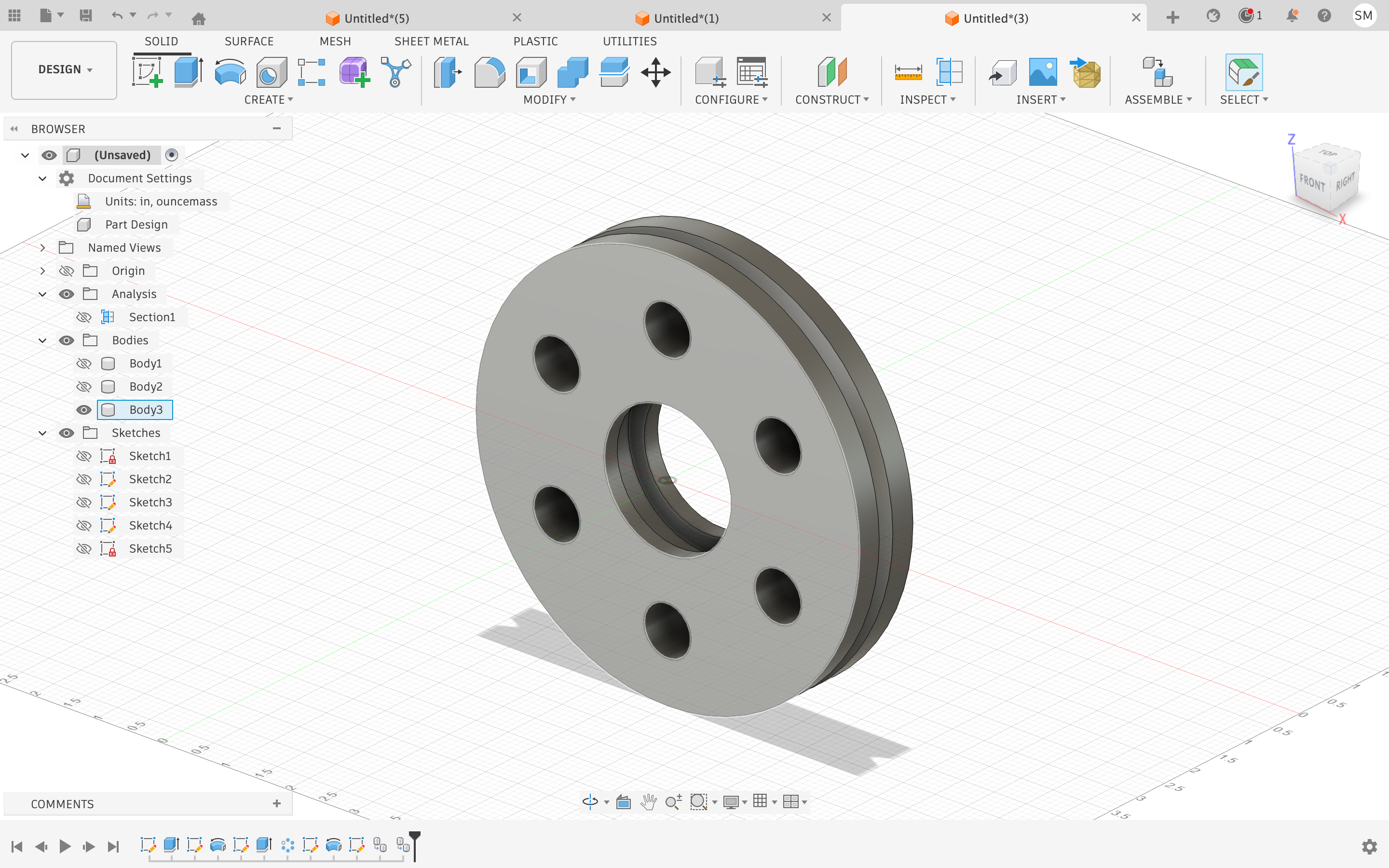This screenshot has height=868, width=1389.
Task: Hide Body3 using its eye icon
Action: pyautogui.click(x=84, y=410)
